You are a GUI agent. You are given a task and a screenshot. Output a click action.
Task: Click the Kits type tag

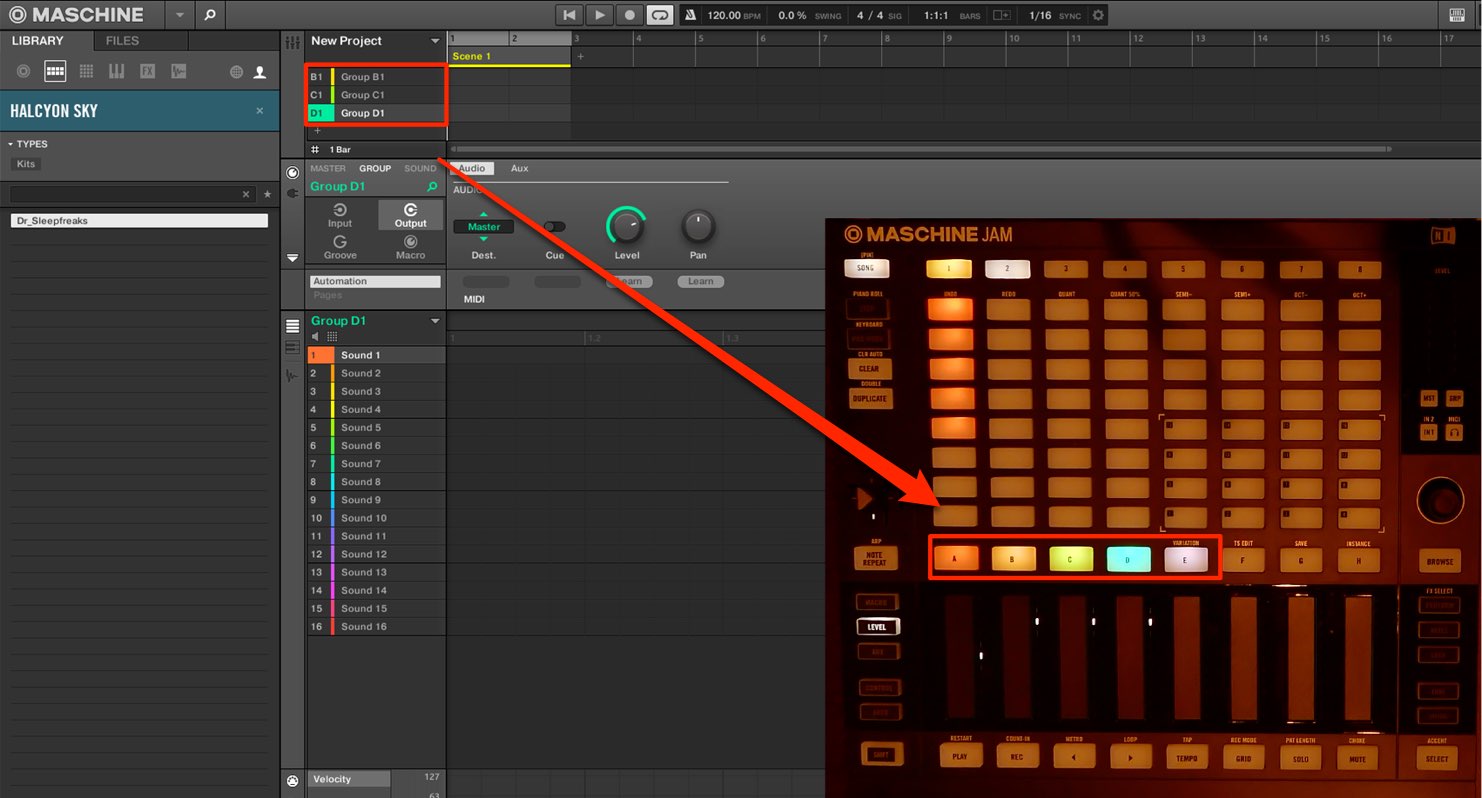(x=26, y=164)
